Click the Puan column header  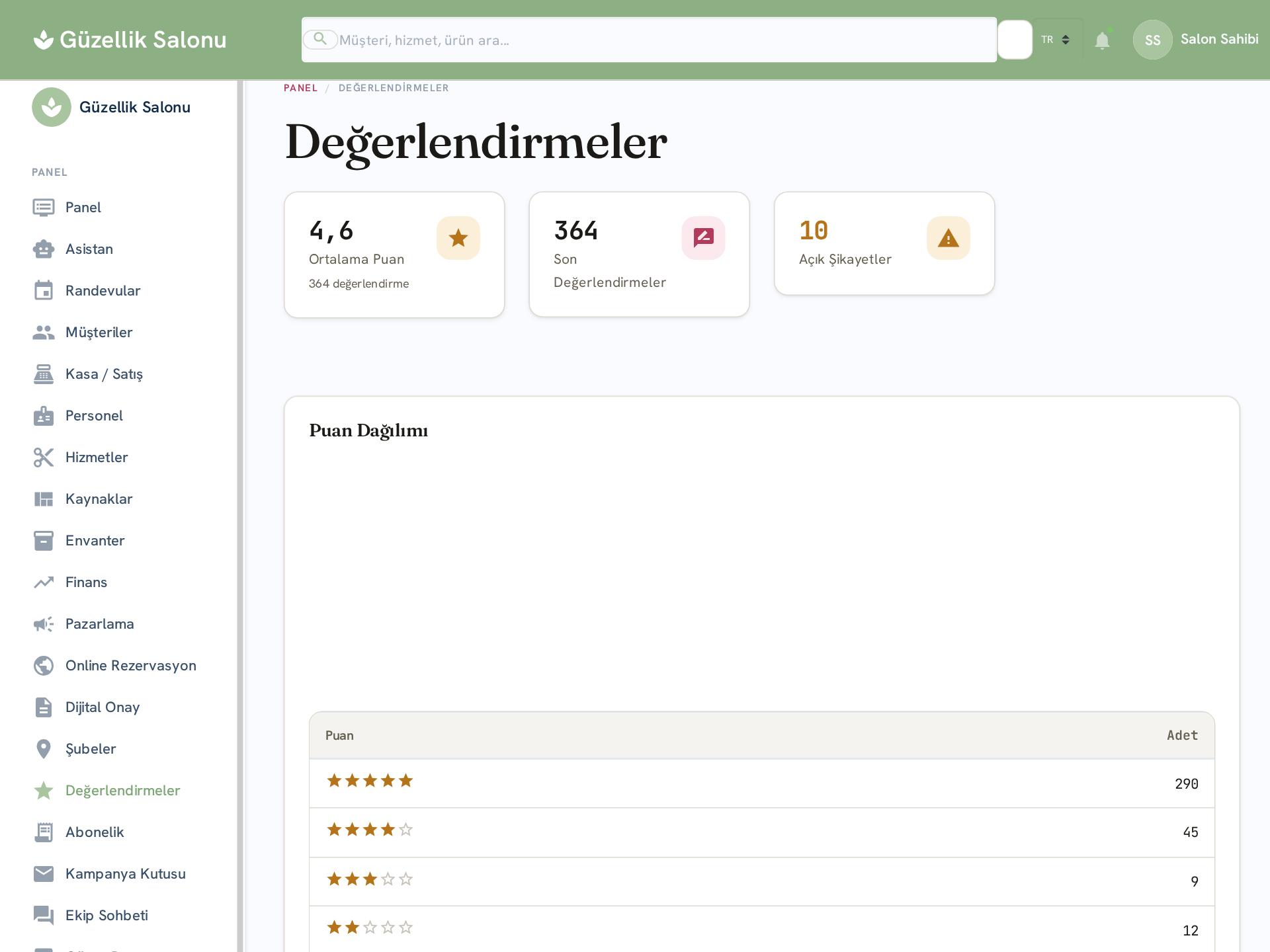(x=339, y=736)
